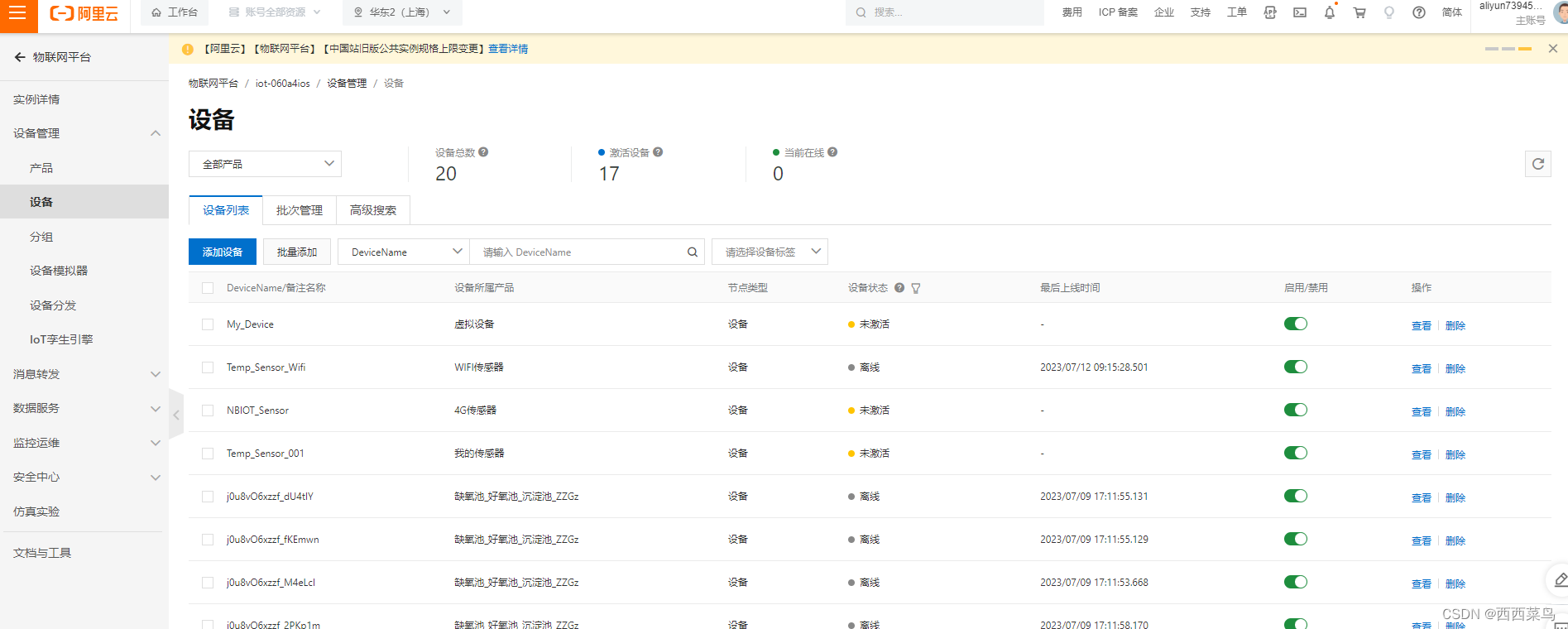
Task: Close the yellow announcement banner
Action: pyautogui.click(x=1553, y=49)
